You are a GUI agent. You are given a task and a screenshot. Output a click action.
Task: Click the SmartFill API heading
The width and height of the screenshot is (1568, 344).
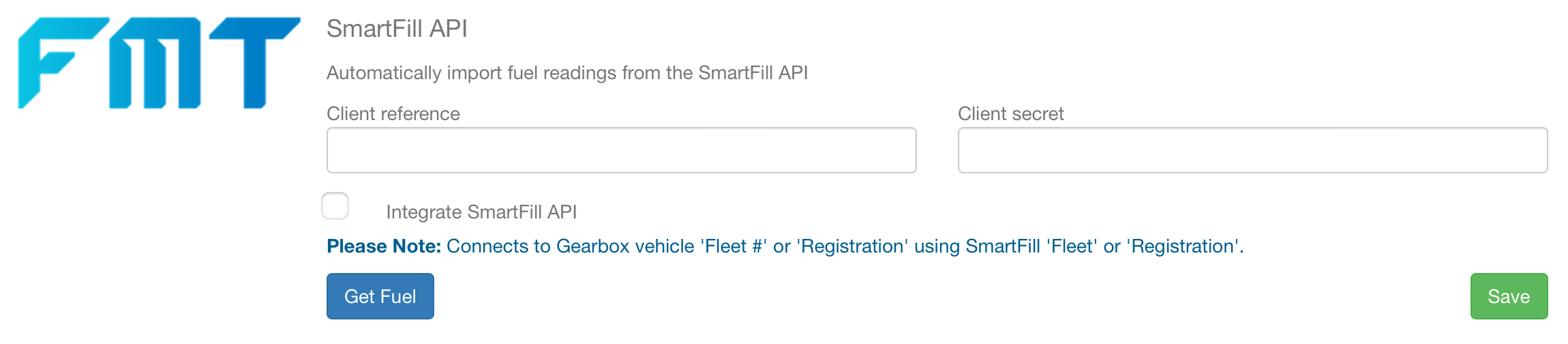(x=397, y=29)
